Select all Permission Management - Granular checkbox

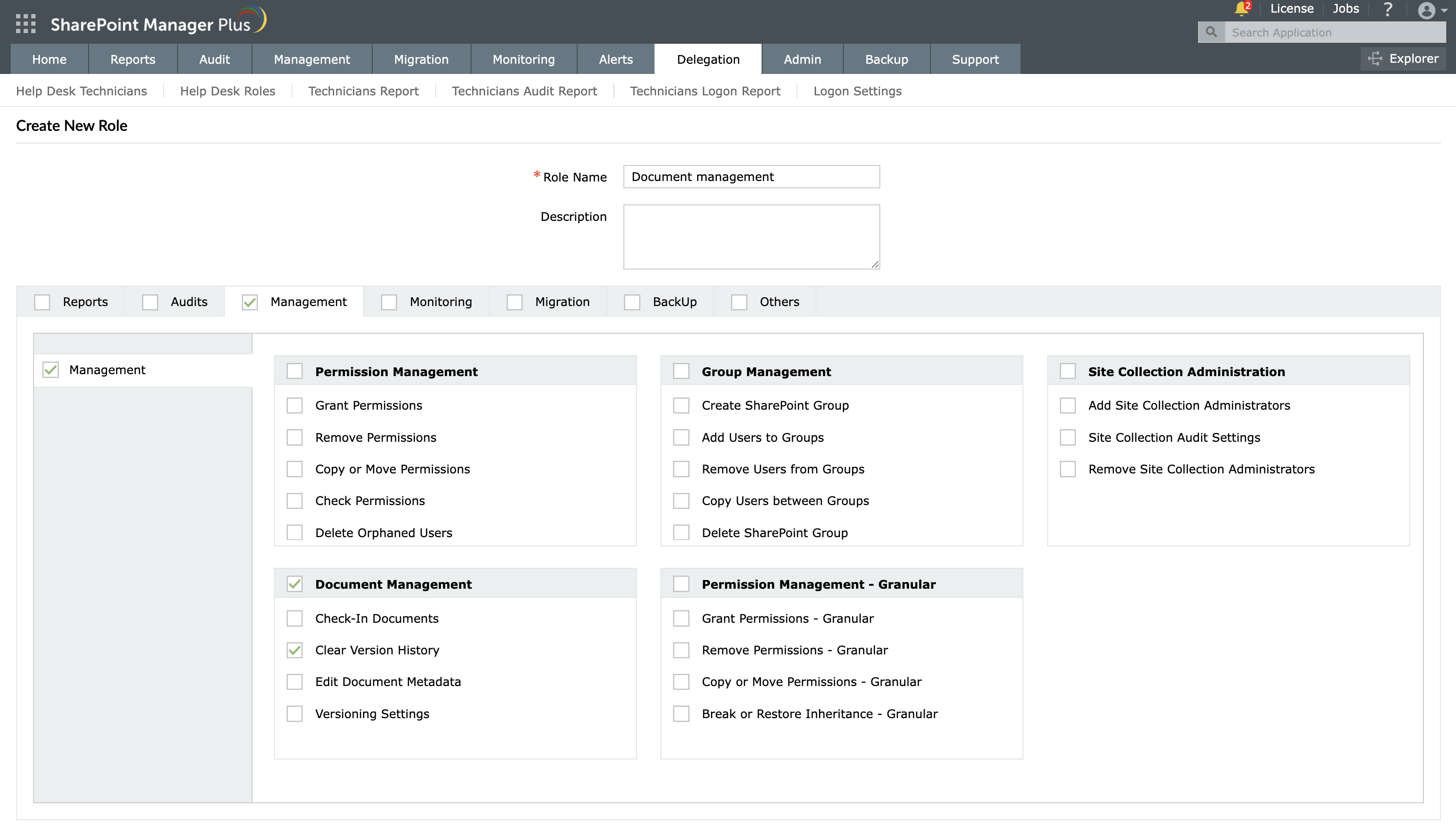pyautogui.click(x=681, y=584)
